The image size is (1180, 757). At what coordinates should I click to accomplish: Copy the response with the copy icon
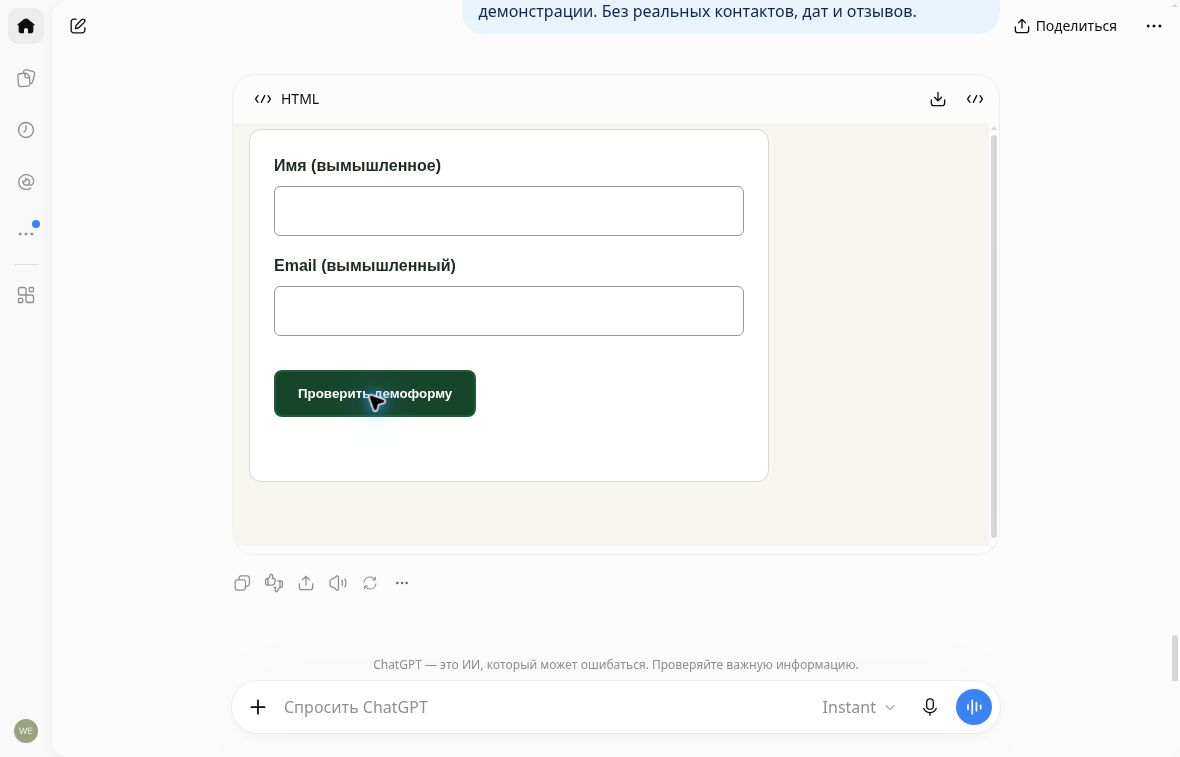[x=242, y=583]
